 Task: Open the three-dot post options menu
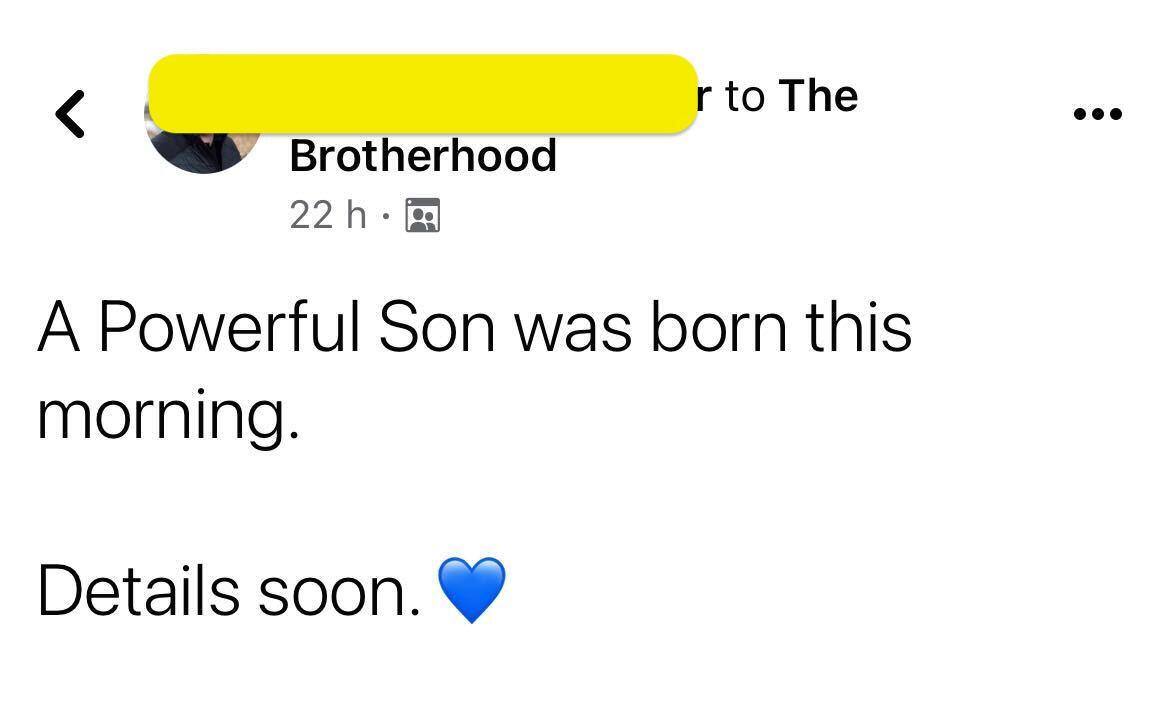coord(1097,114)
